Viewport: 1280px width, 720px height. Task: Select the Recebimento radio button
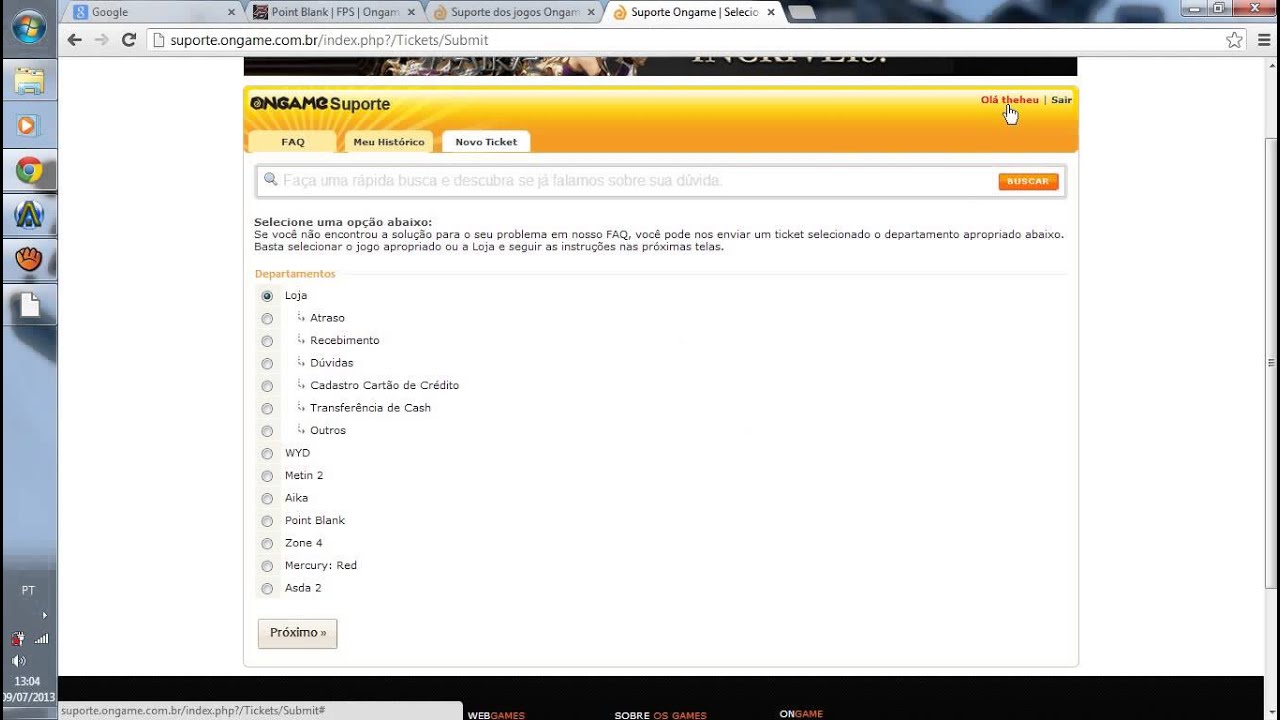pyautogui.click(x=267, y=341)
